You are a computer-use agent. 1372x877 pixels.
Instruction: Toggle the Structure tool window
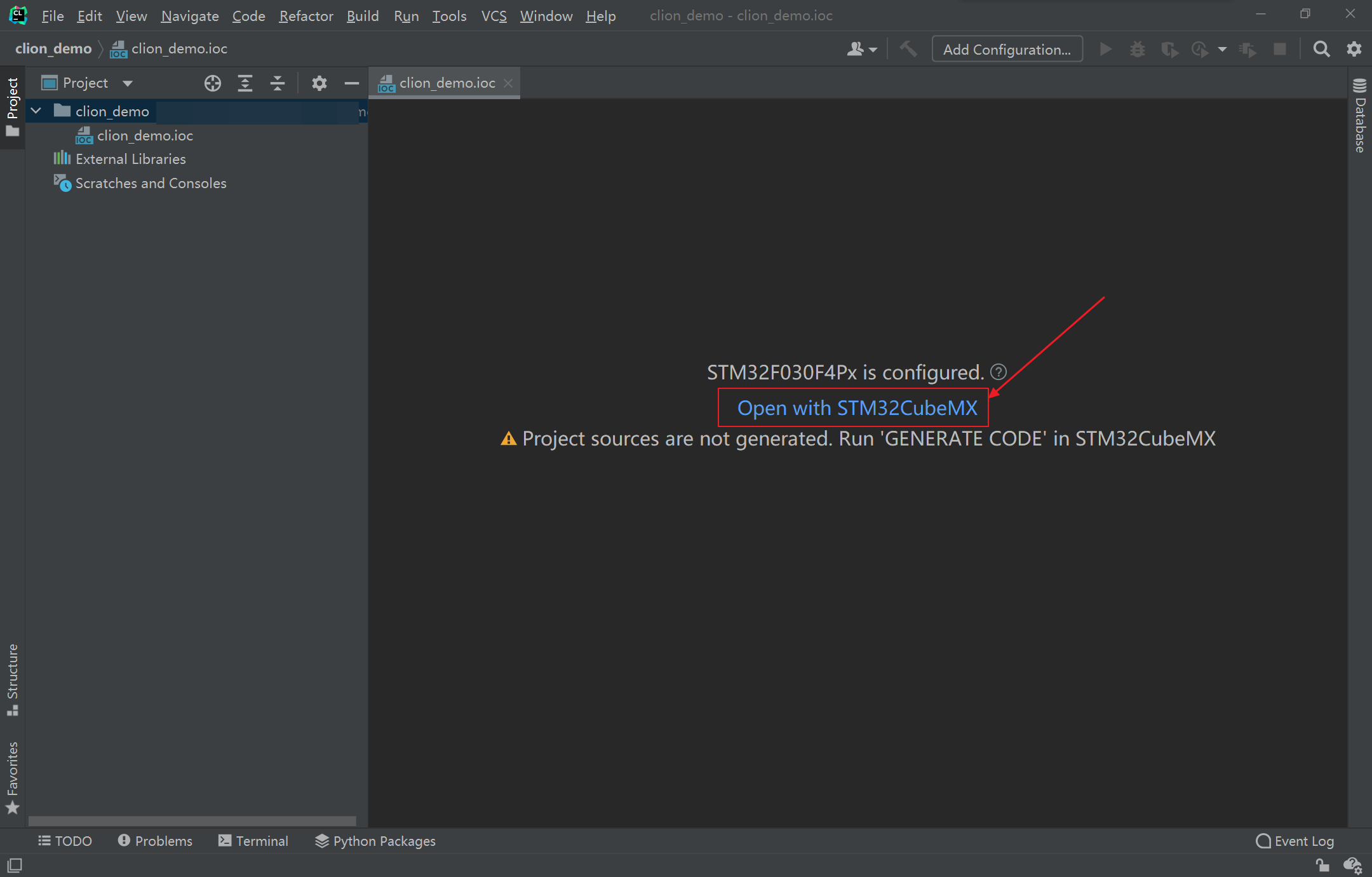point(12,679)
